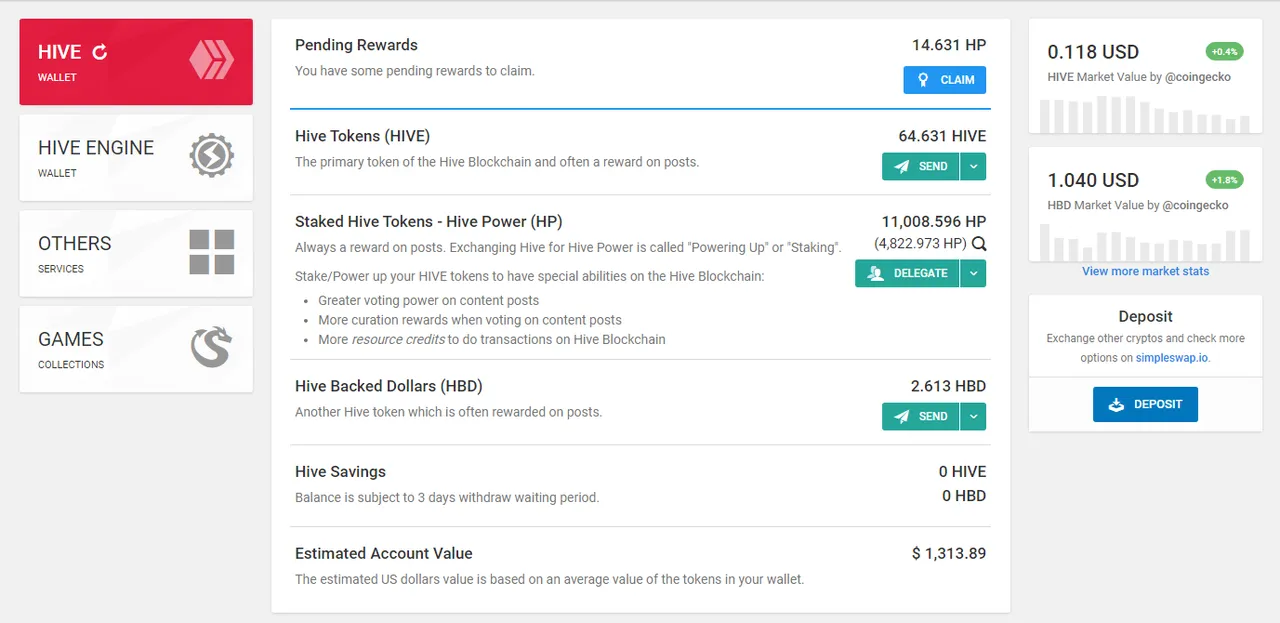This screenshot has width=1280, height=623.
Task: Open the OTHERS Services tab
Action: pyautogui.click(x=136, y=254)
